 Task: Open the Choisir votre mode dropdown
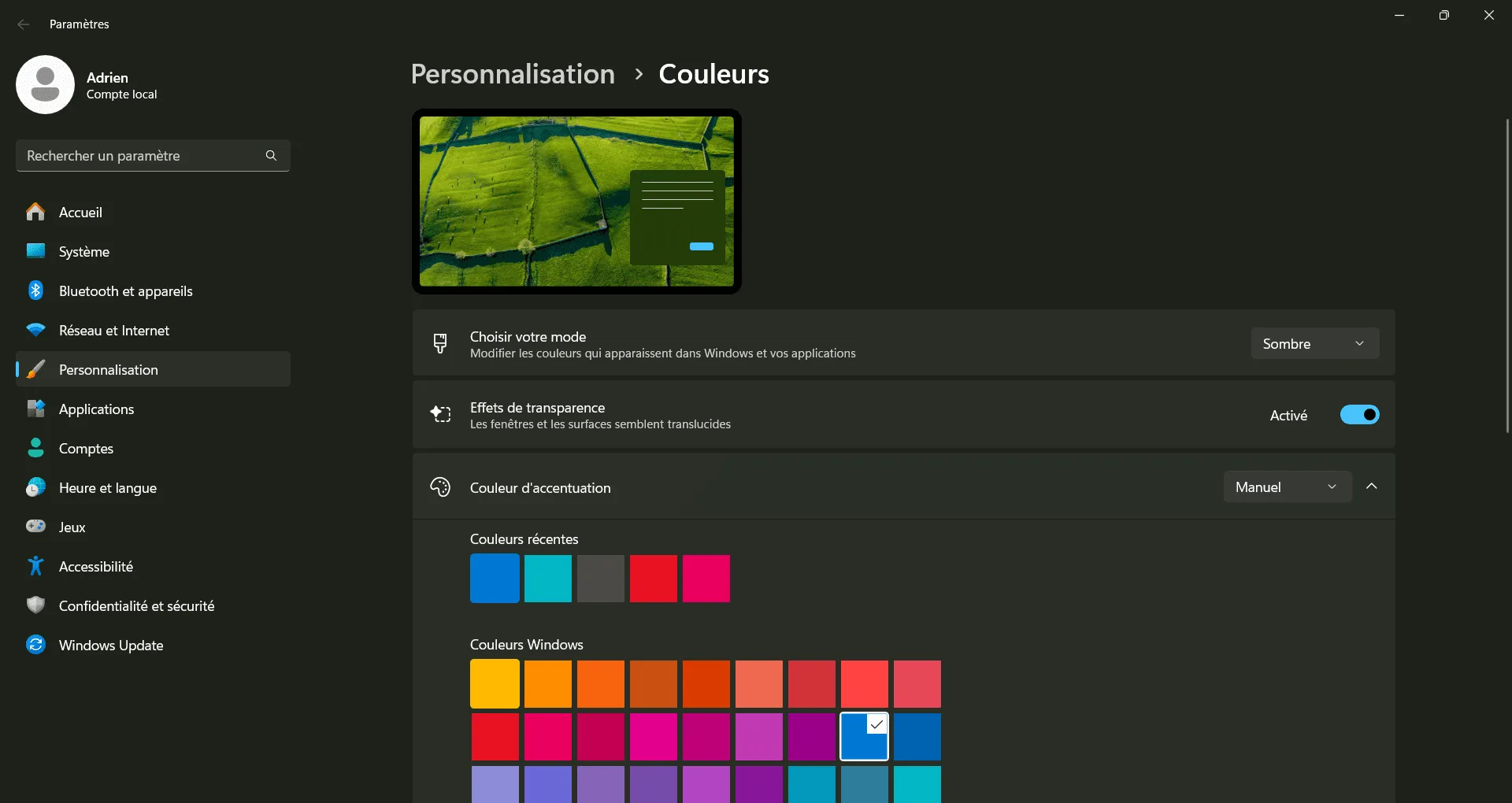pos(1314,343)
